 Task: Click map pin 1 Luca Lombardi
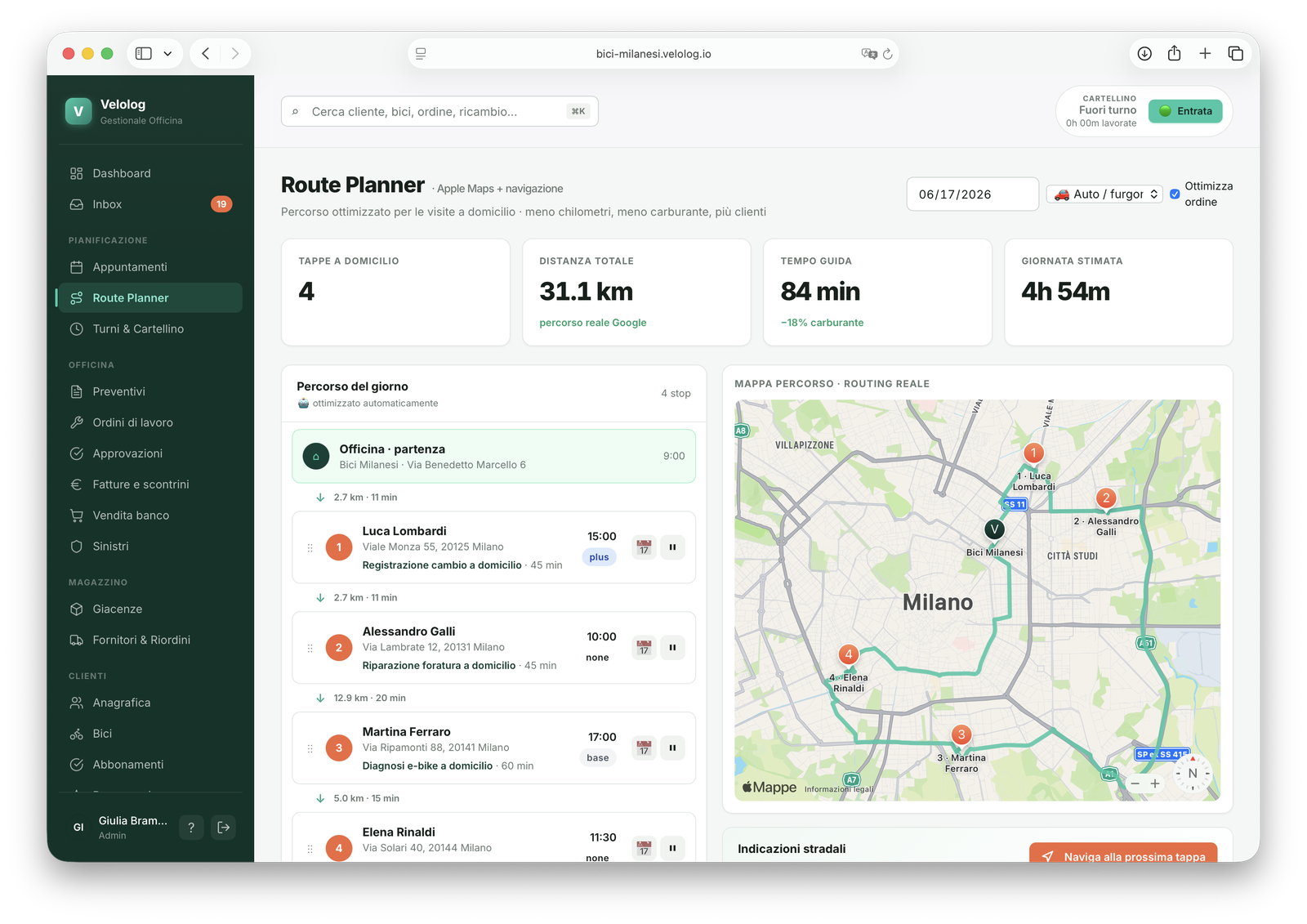(1033, 453)
